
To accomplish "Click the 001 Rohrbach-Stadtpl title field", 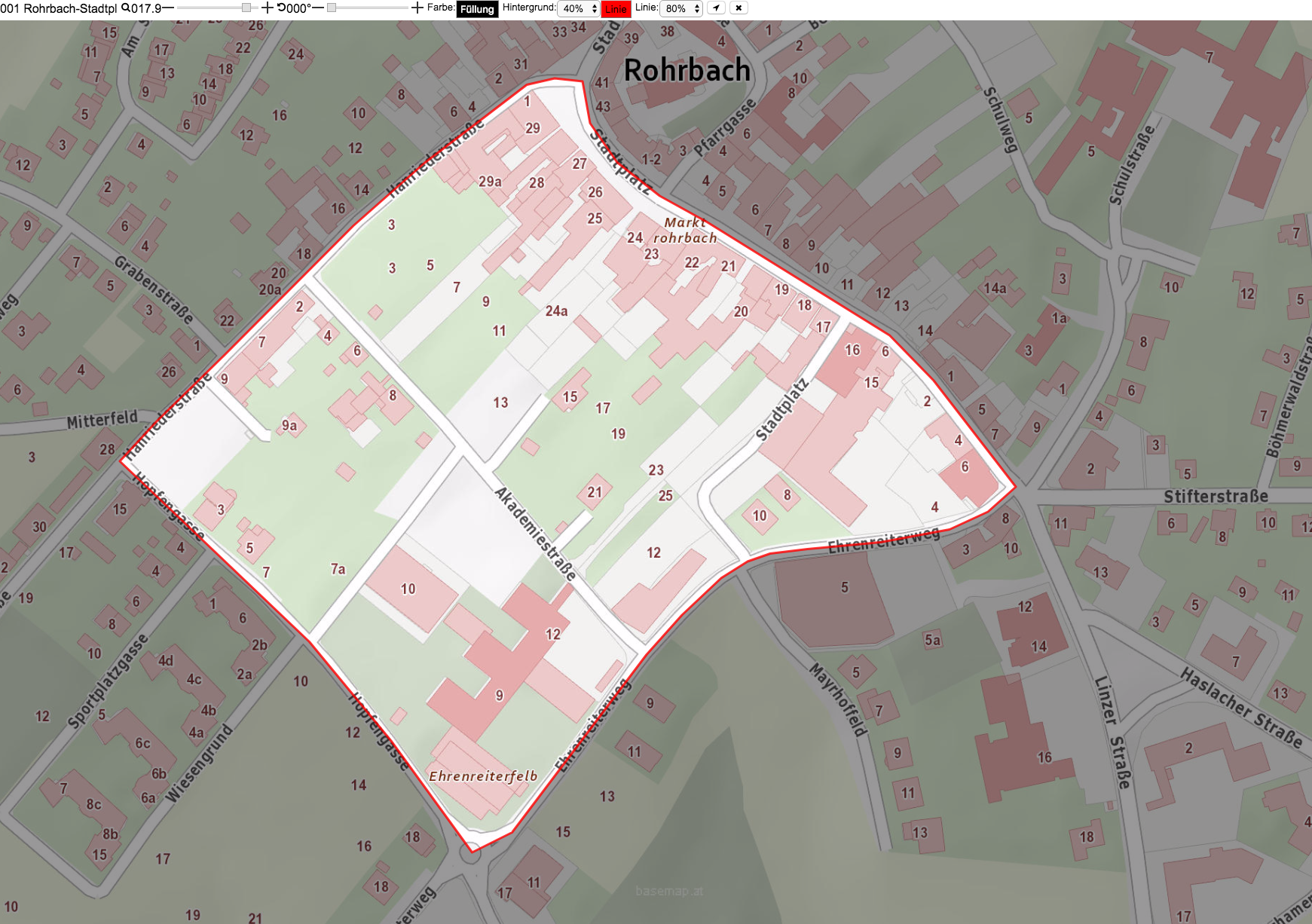I will click(x=59, y=8).
